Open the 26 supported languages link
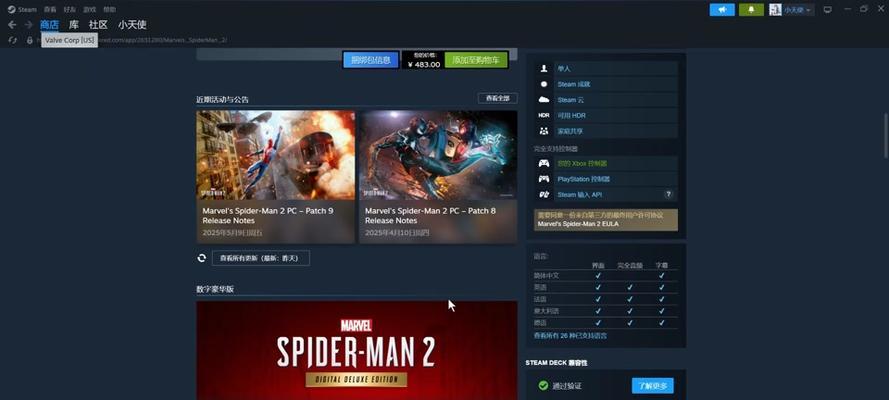Screen dimensions: 889x400 pyautogui.click(x=570, y=336)
